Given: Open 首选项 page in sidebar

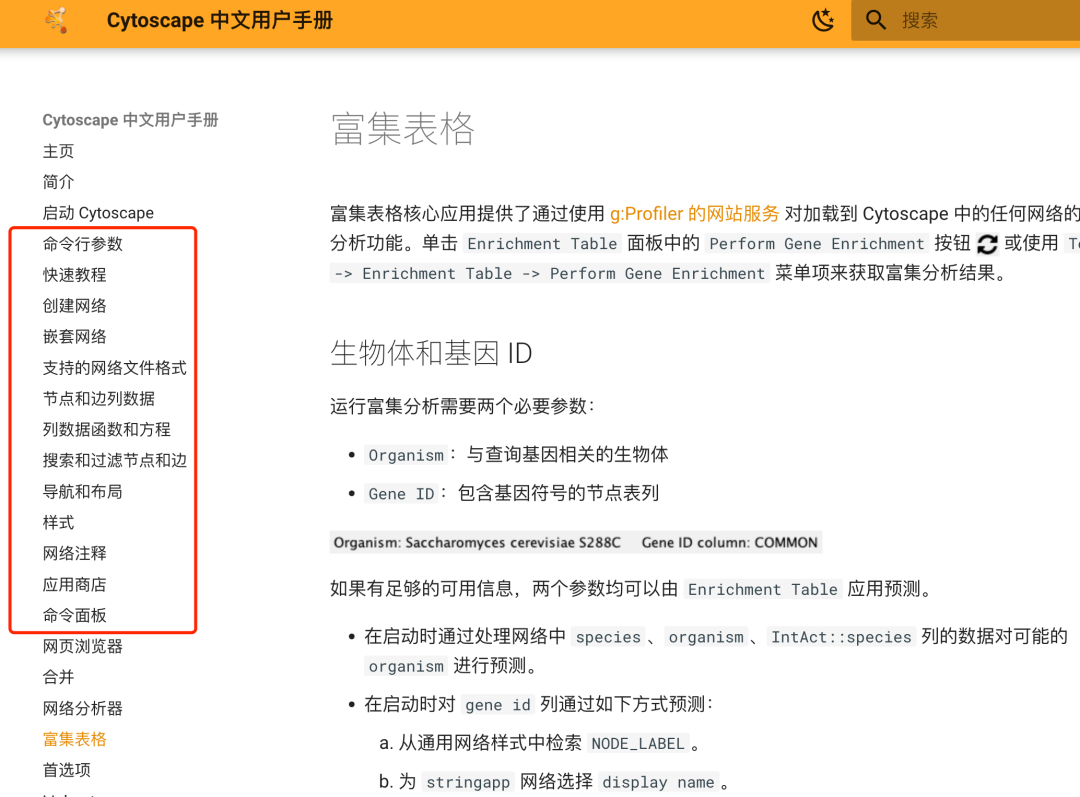Looking at the screenshot, I should tap(66, 771).
